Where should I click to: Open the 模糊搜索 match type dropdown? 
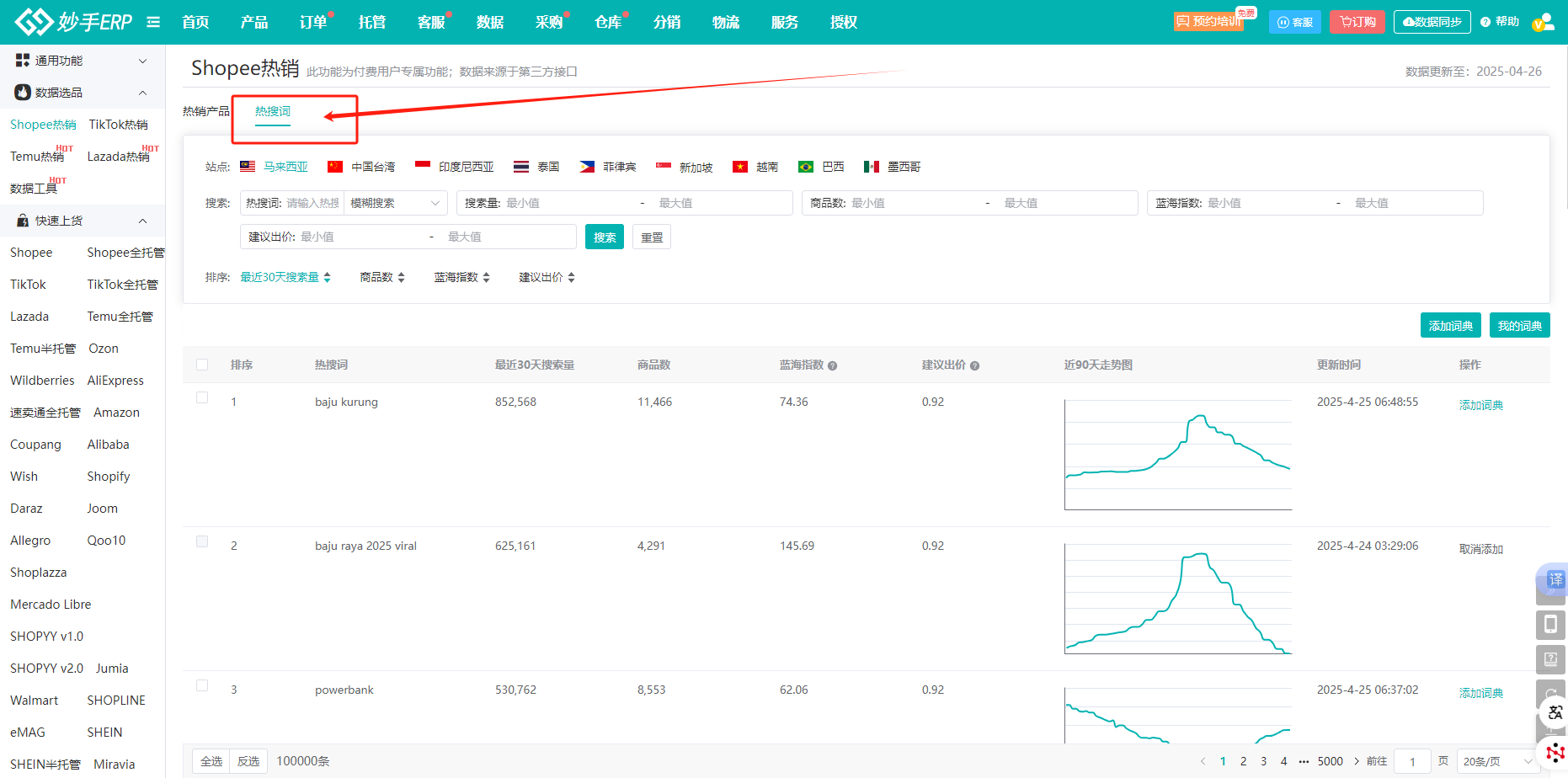[x=396, y=203]
